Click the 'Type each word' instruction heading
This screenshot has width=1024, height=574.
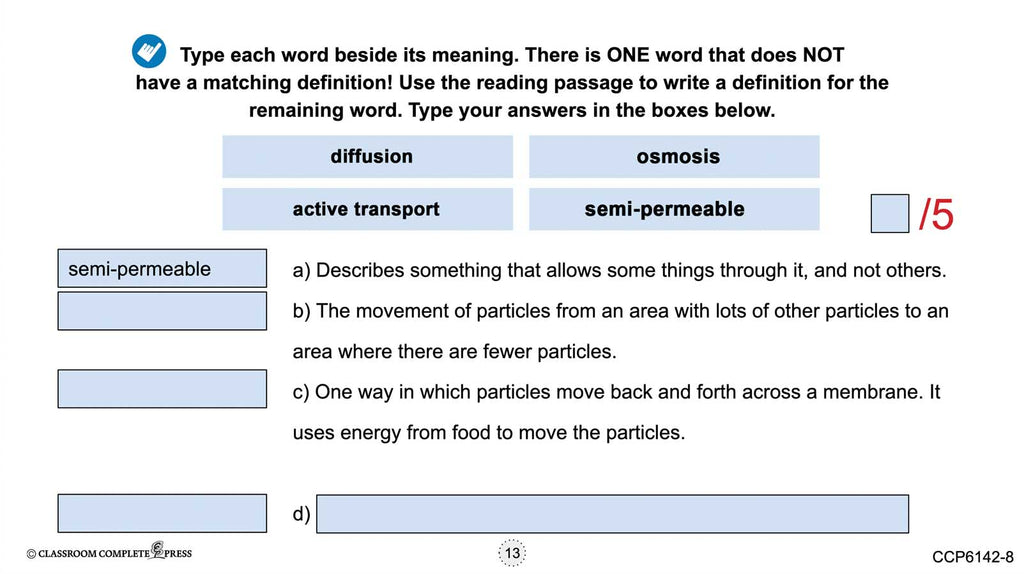[512, 82]
